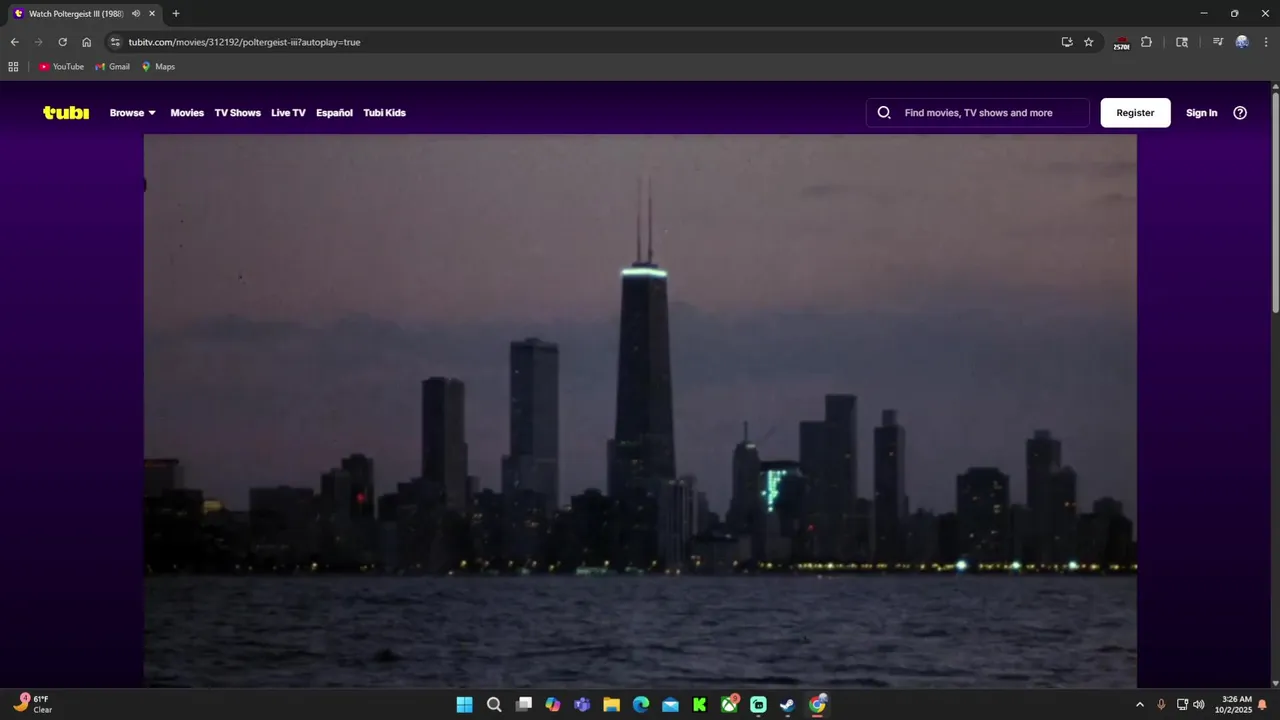Open the Mail app on taskbar
The image size is (1280, 720).
pyautogui.click(x=670, y=704)
